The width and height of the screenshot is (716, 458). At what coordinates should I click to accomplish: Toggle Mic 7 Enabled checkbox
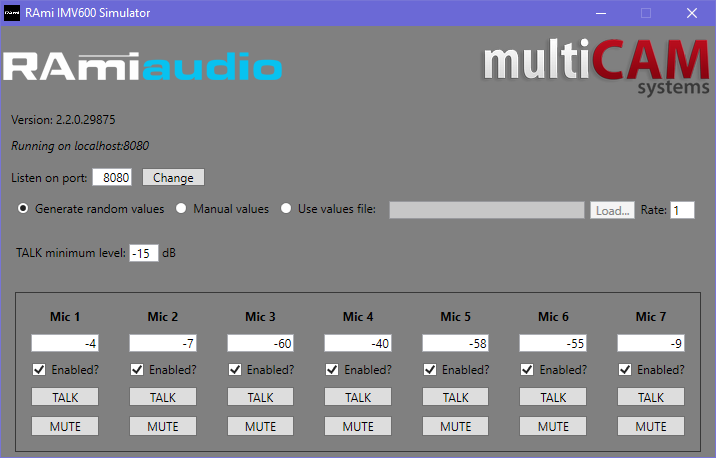coord(625,369)
